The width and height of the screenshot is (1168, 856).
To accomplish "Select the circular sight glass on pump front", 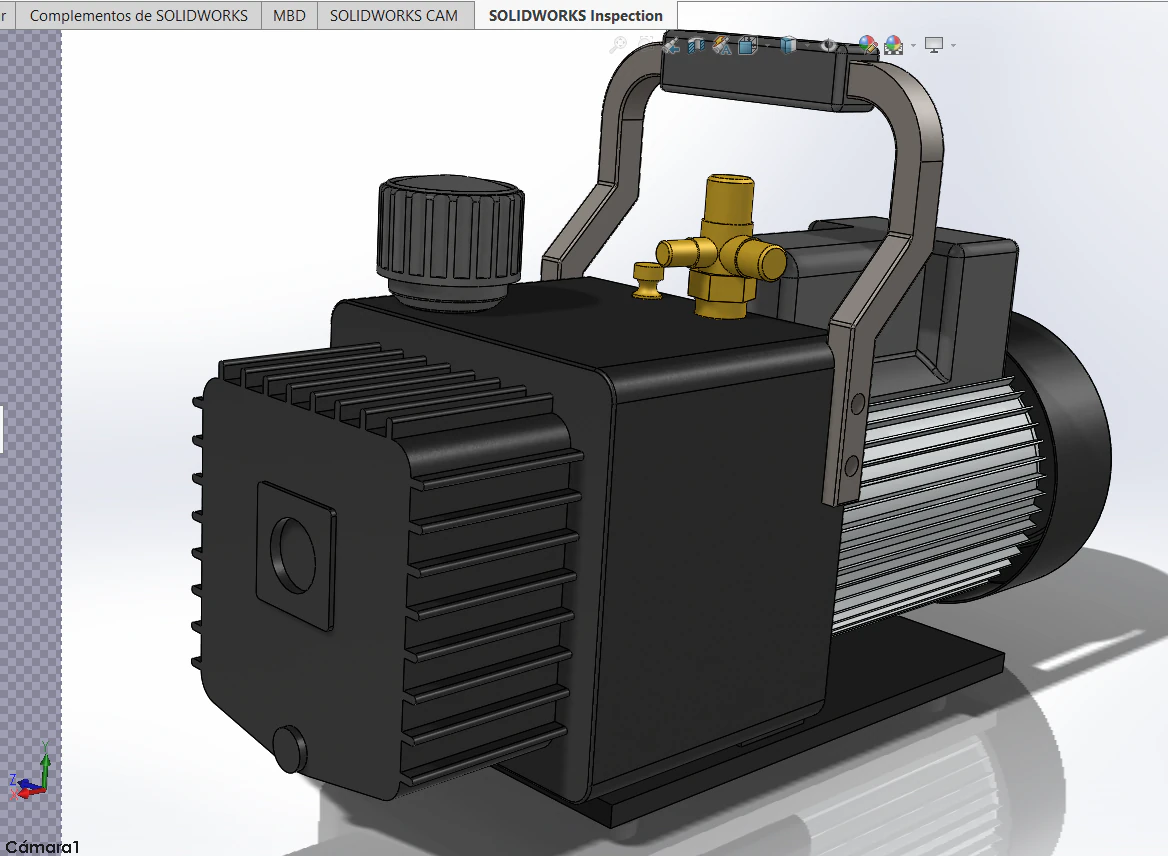I will [293, 555].
